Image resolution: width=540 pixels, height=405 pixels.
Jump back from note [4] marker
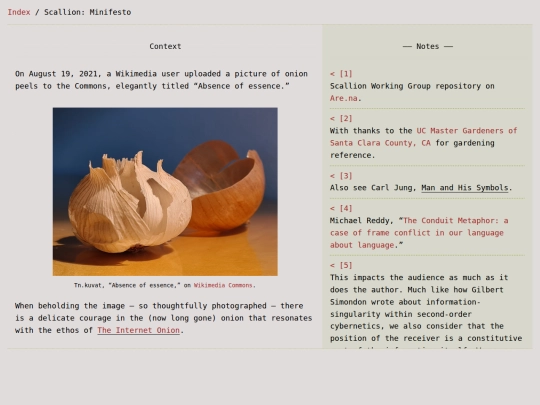[341, 208]
